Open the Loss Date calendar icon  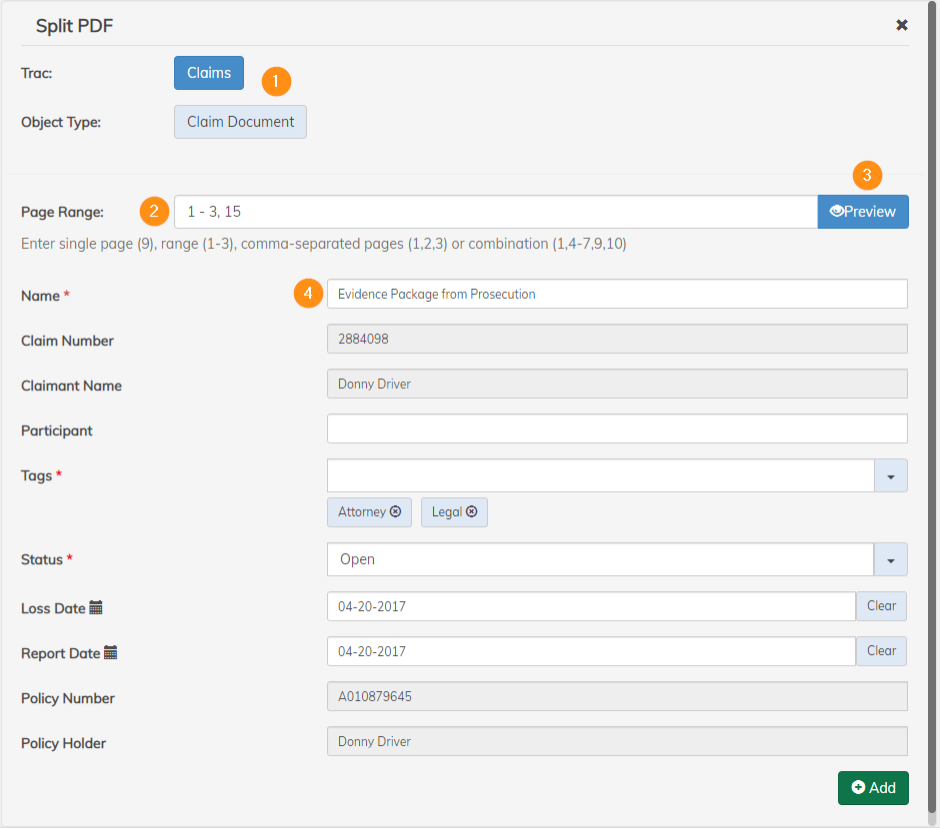coord(96,607)
